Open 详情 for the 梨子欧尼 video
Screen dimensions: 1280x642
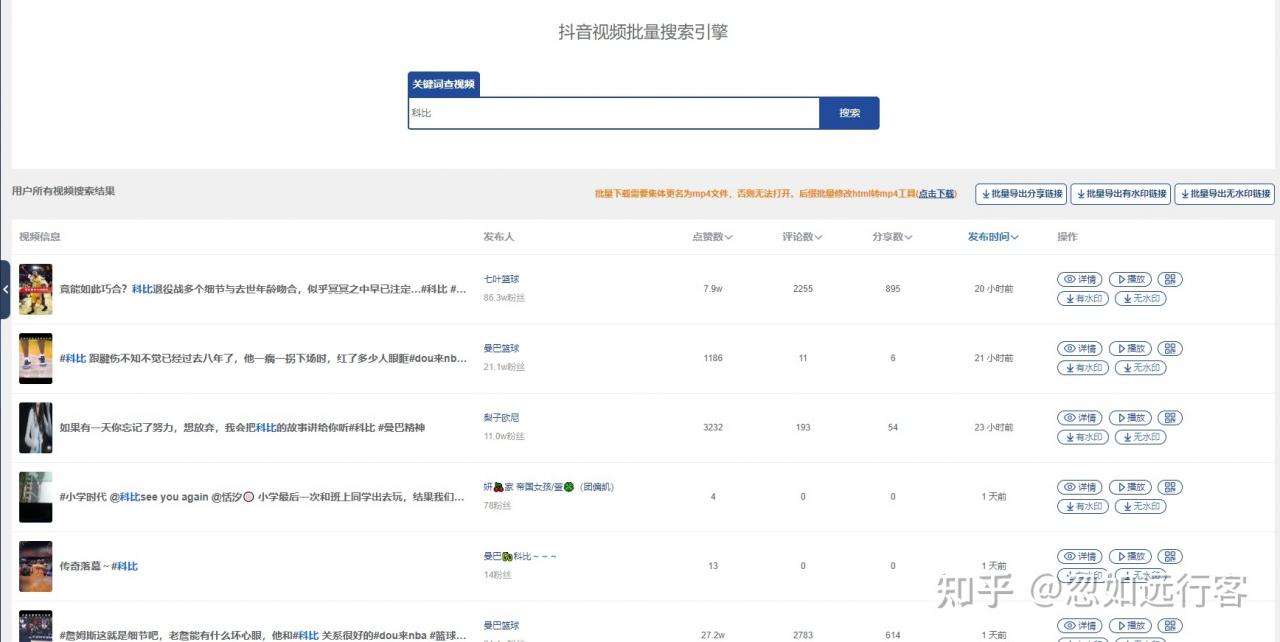click(x=1081, y=418)
